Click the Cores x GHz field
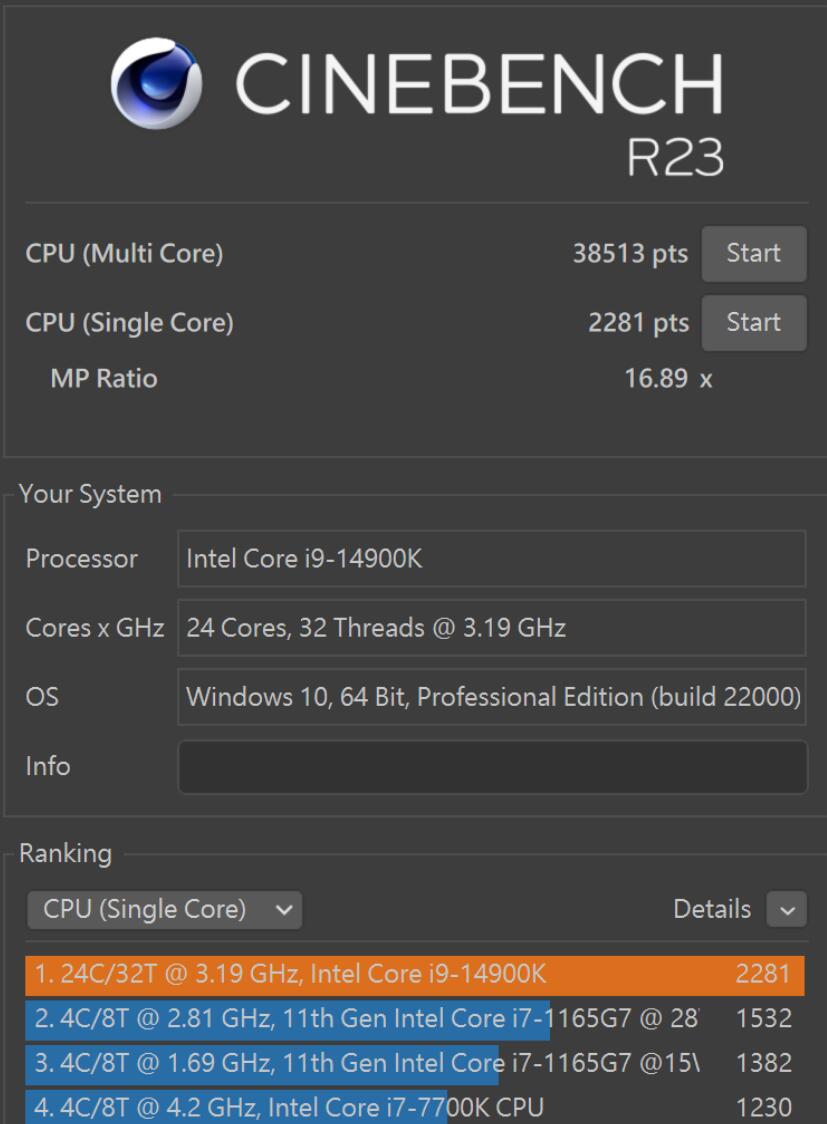 point(490,628)
